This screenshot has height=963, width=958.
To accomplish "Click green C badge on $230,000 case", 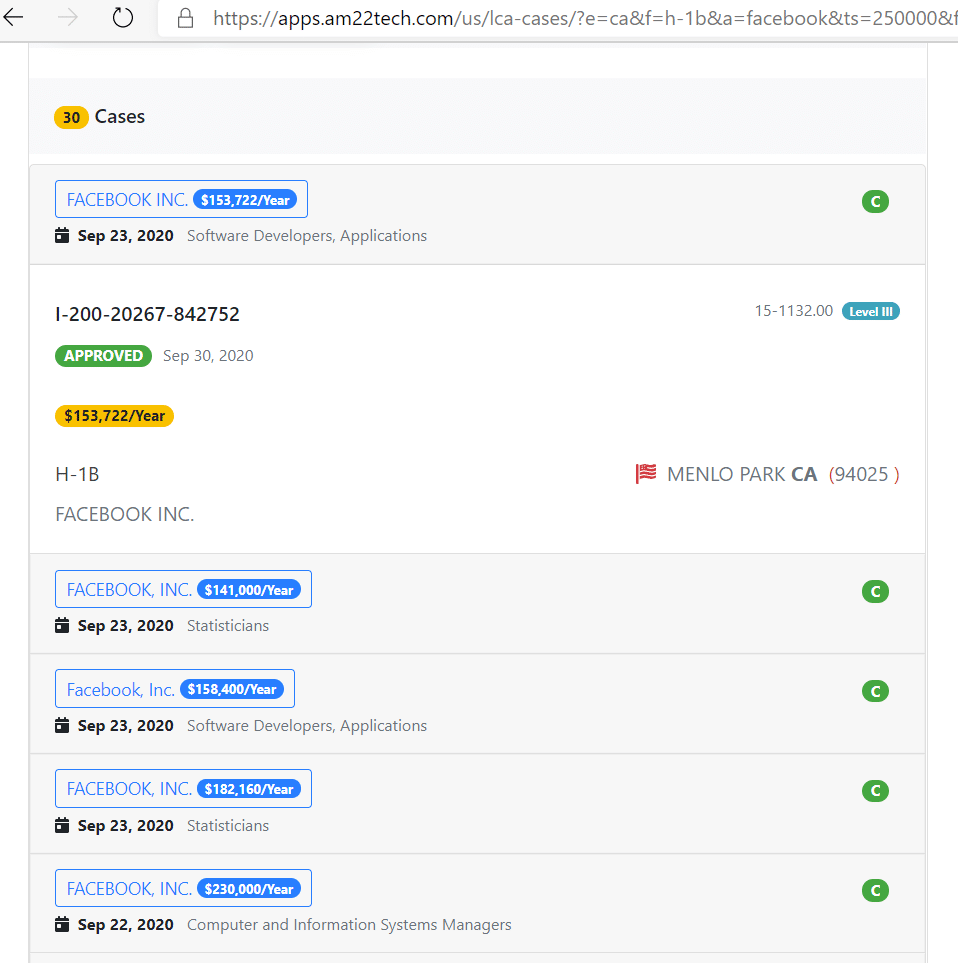I will point(875,891).
